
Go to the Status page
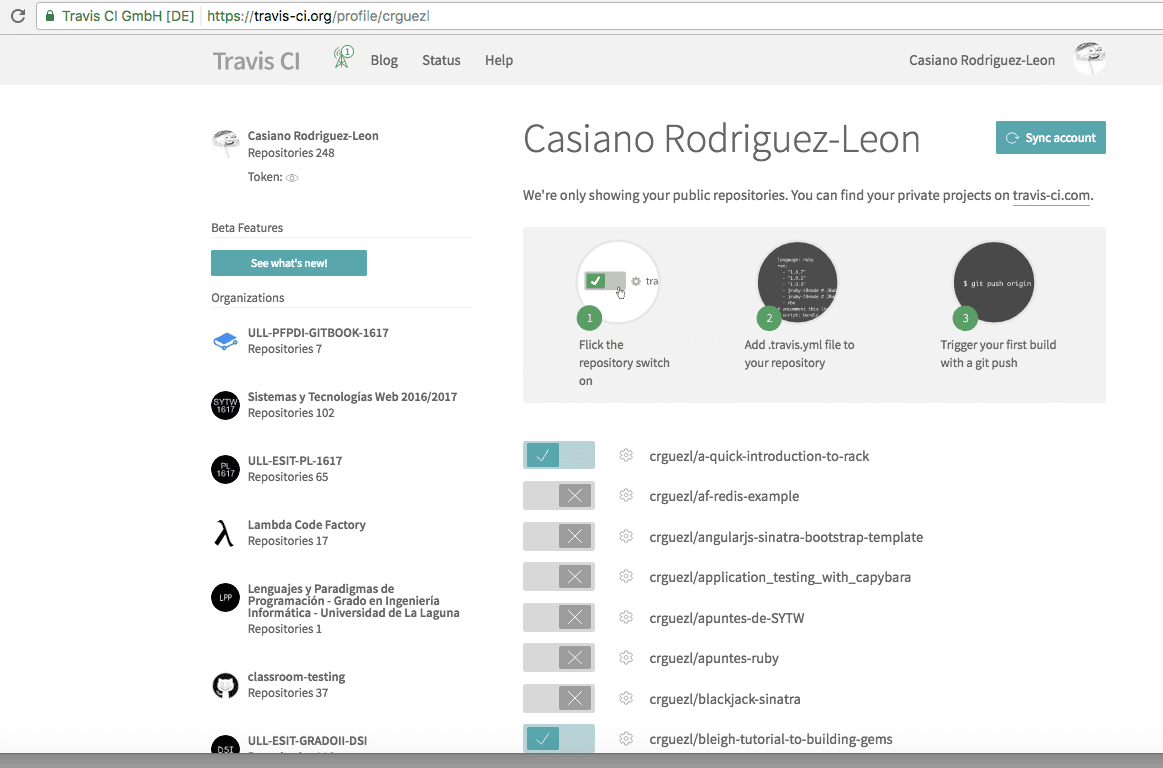coord(441,60)
